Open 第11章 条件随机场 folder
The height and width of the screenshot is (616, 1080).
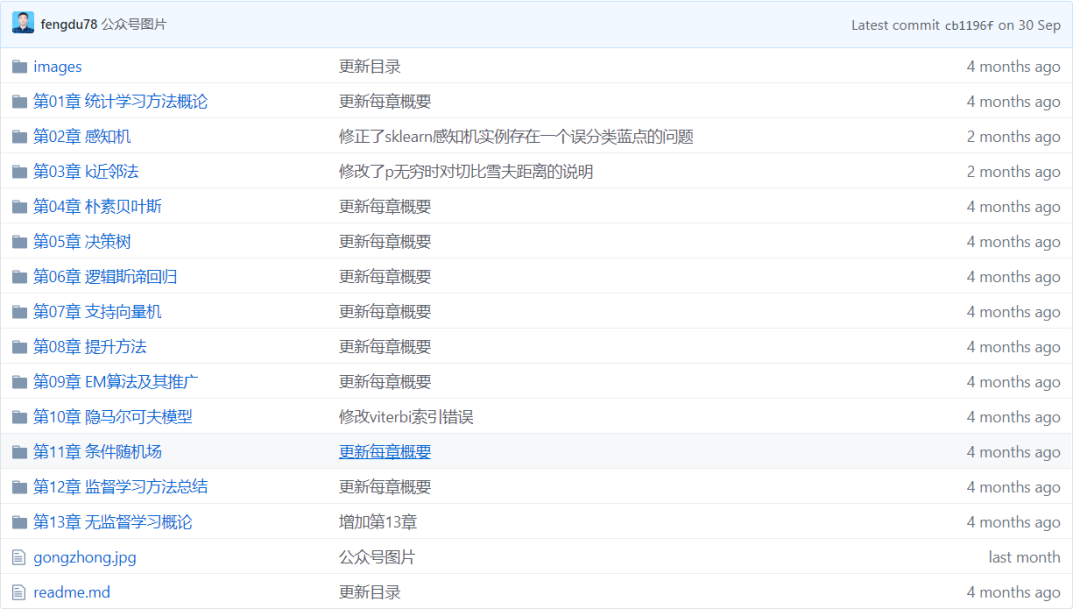coord(97,452)
